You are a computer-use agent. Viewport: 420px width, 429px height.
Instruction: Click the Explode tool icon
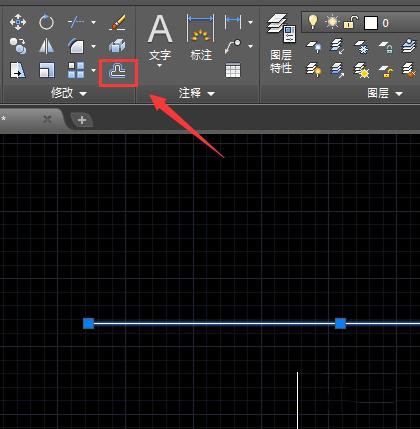tap(117, 46)
